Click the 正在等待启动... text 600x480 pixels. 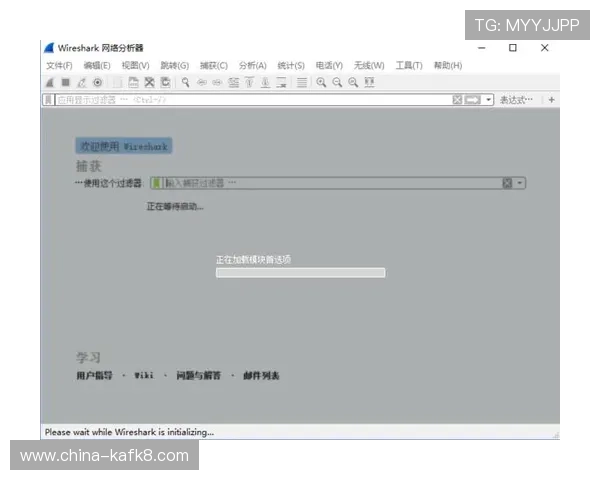175,207
